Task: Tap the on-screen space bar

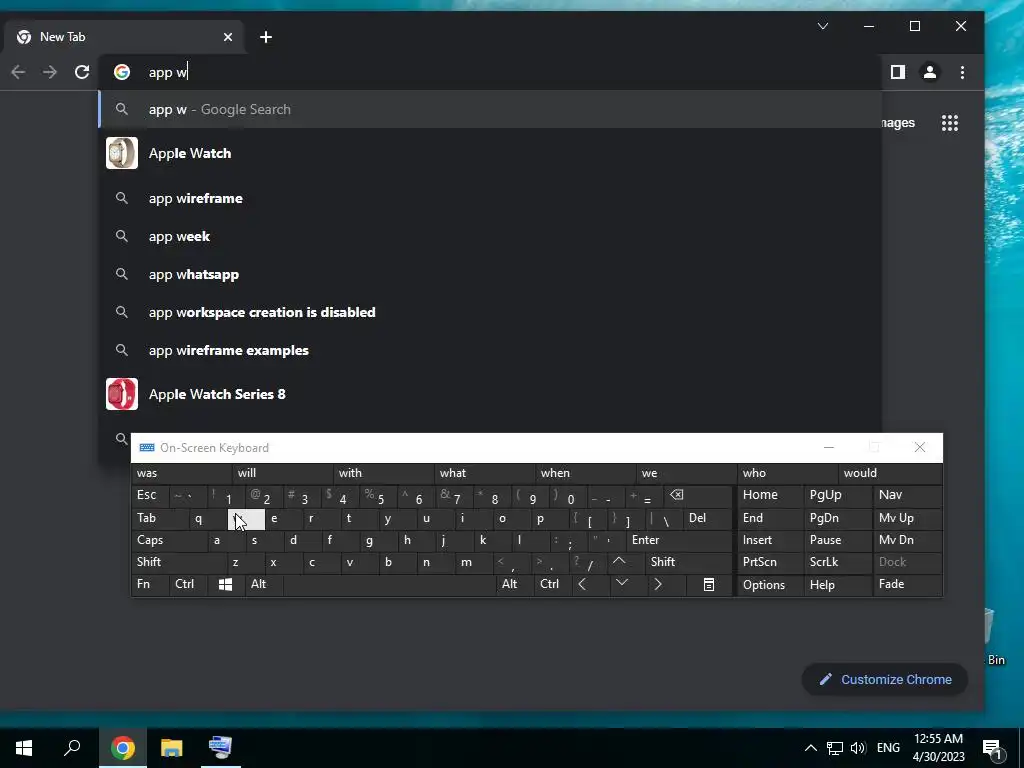Action: coord(389,584)
